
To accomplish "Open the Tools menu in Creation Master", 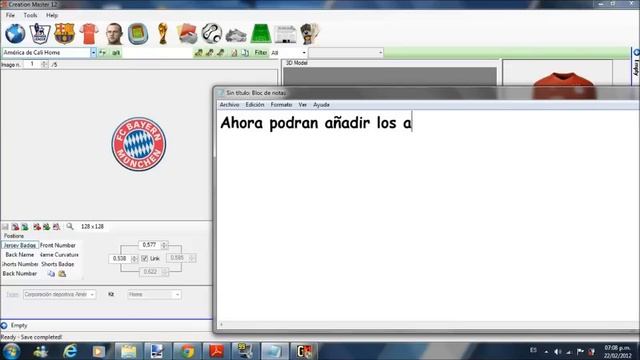I will pyautogui.click(x=30, y=15).
